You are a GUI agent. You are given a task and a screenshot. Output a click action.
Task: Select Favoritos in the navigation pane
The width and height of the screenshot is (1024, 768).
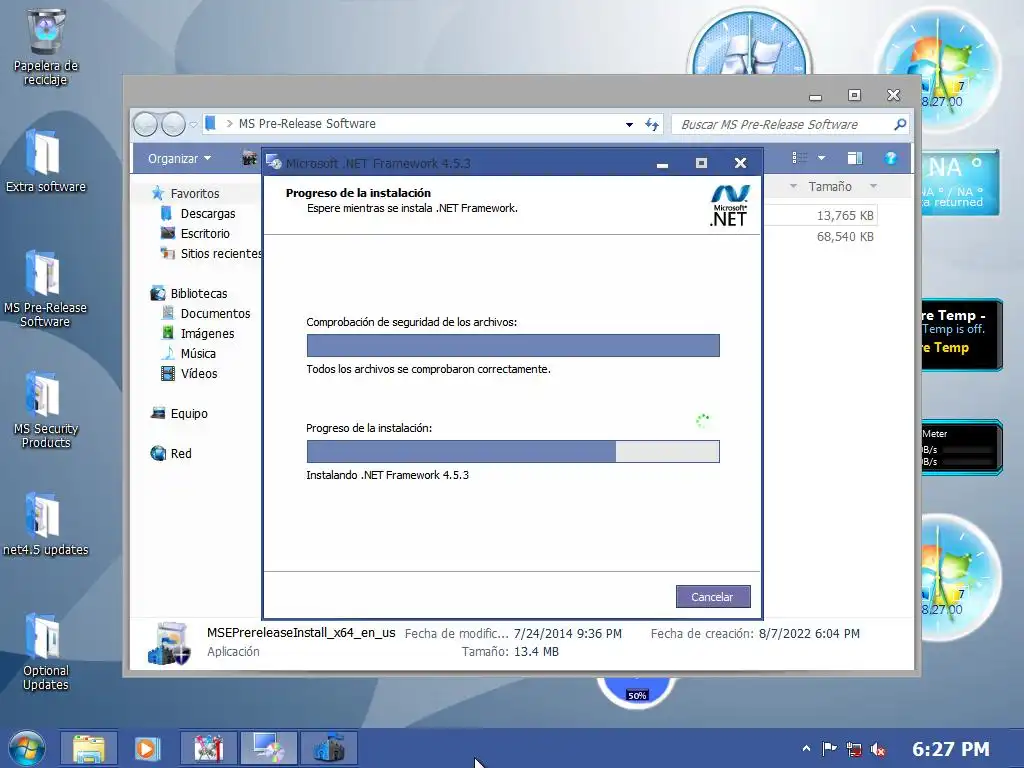195,193
